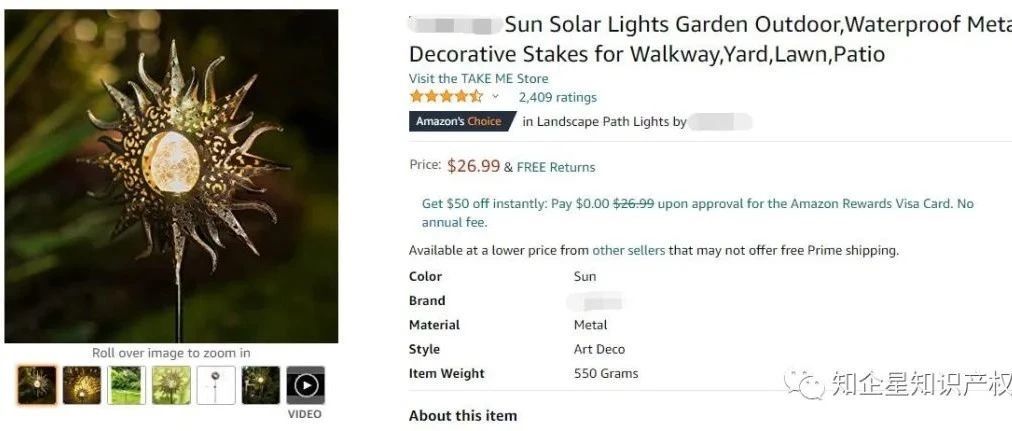Open the FREE Returns link

pos(556,167)
